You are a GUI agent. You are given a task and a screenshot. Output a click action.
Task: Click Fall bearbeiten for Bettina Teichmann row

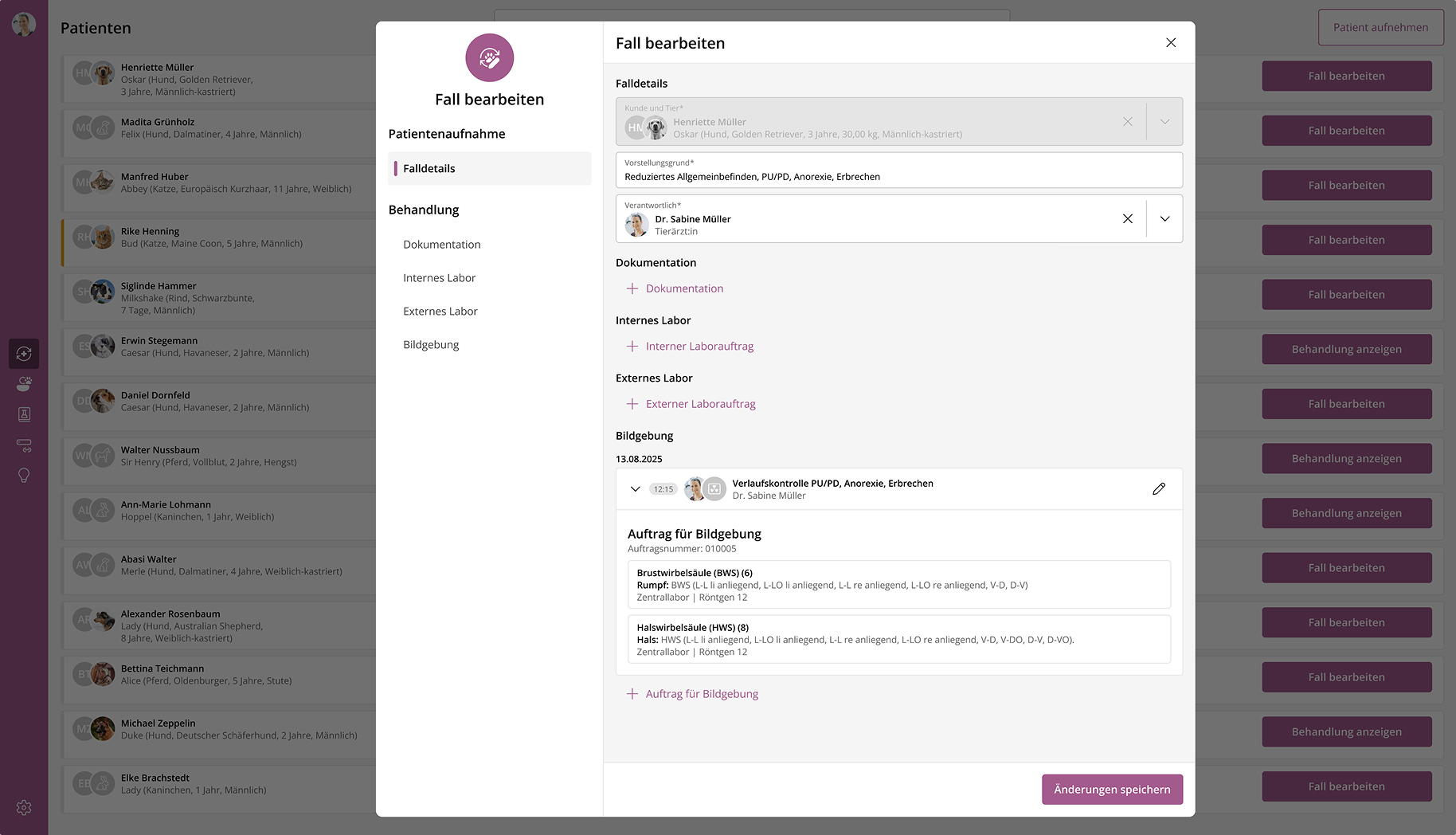(1346, 677)
